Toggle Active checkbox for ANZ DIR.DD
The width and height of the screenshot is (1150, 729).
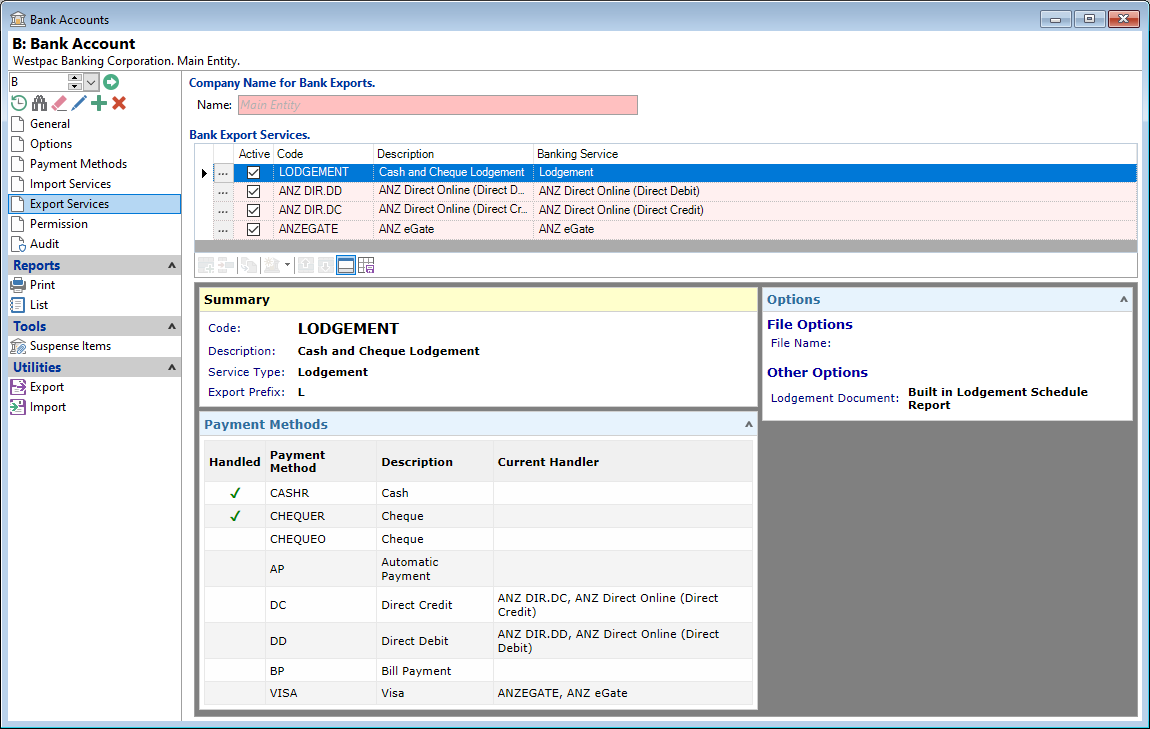tap(253, 192)
